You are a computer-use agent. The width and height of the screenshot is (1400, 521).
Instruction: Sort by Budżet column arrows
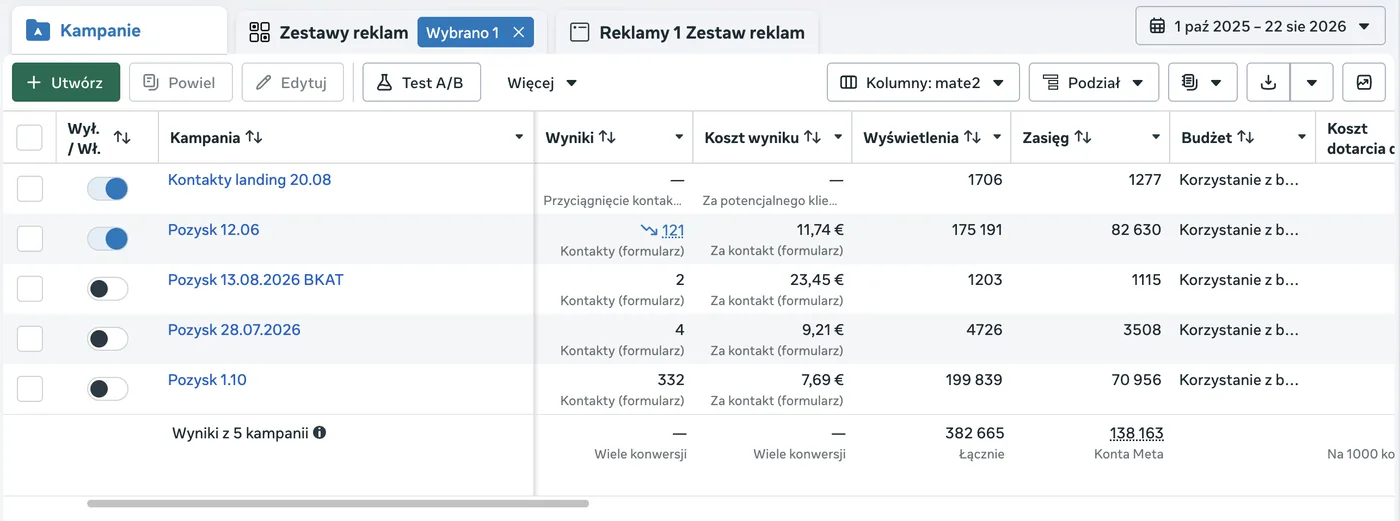1245,137
